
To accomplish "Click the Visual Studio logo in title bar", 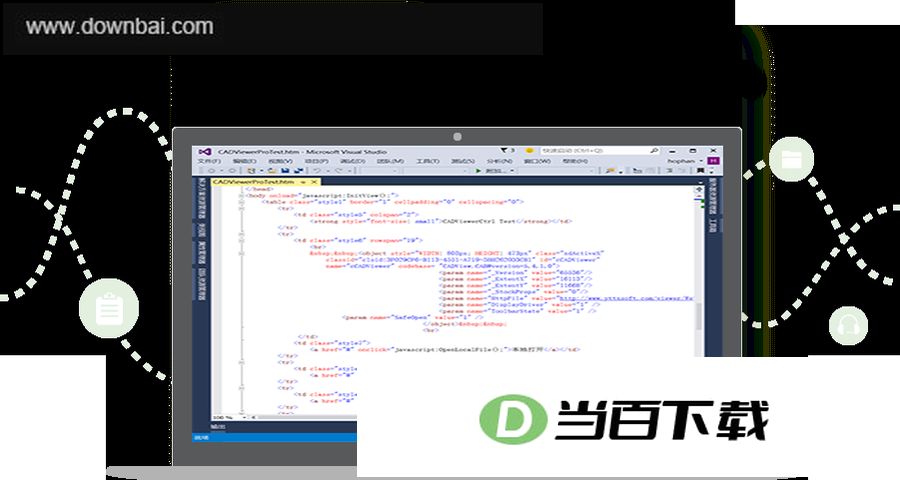I will (x=204, y=152).
